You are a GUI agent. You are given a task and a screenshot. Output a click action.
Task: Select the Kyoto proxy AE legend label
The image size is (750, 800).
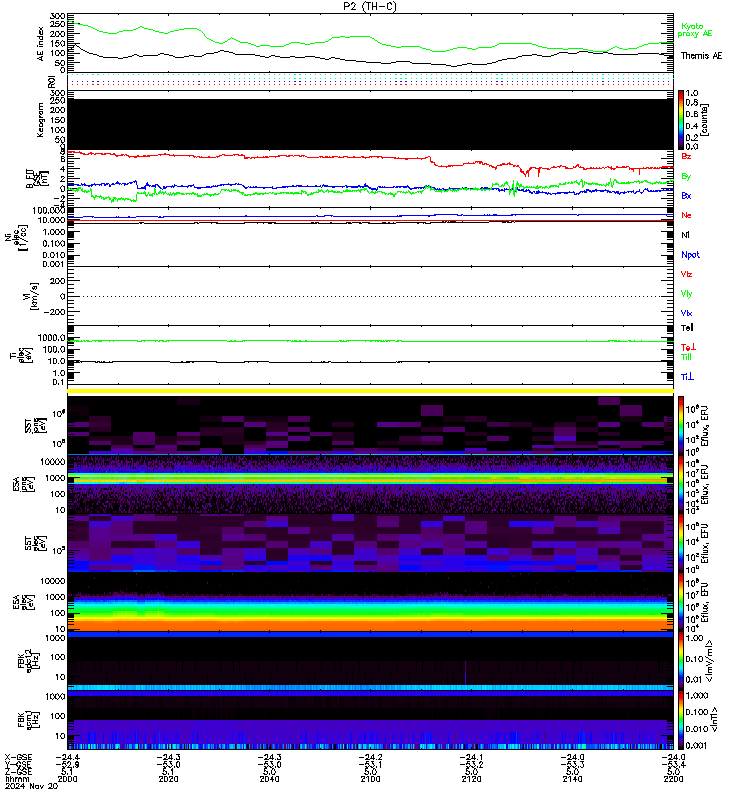pyautogui.click(x=694, y=30)
